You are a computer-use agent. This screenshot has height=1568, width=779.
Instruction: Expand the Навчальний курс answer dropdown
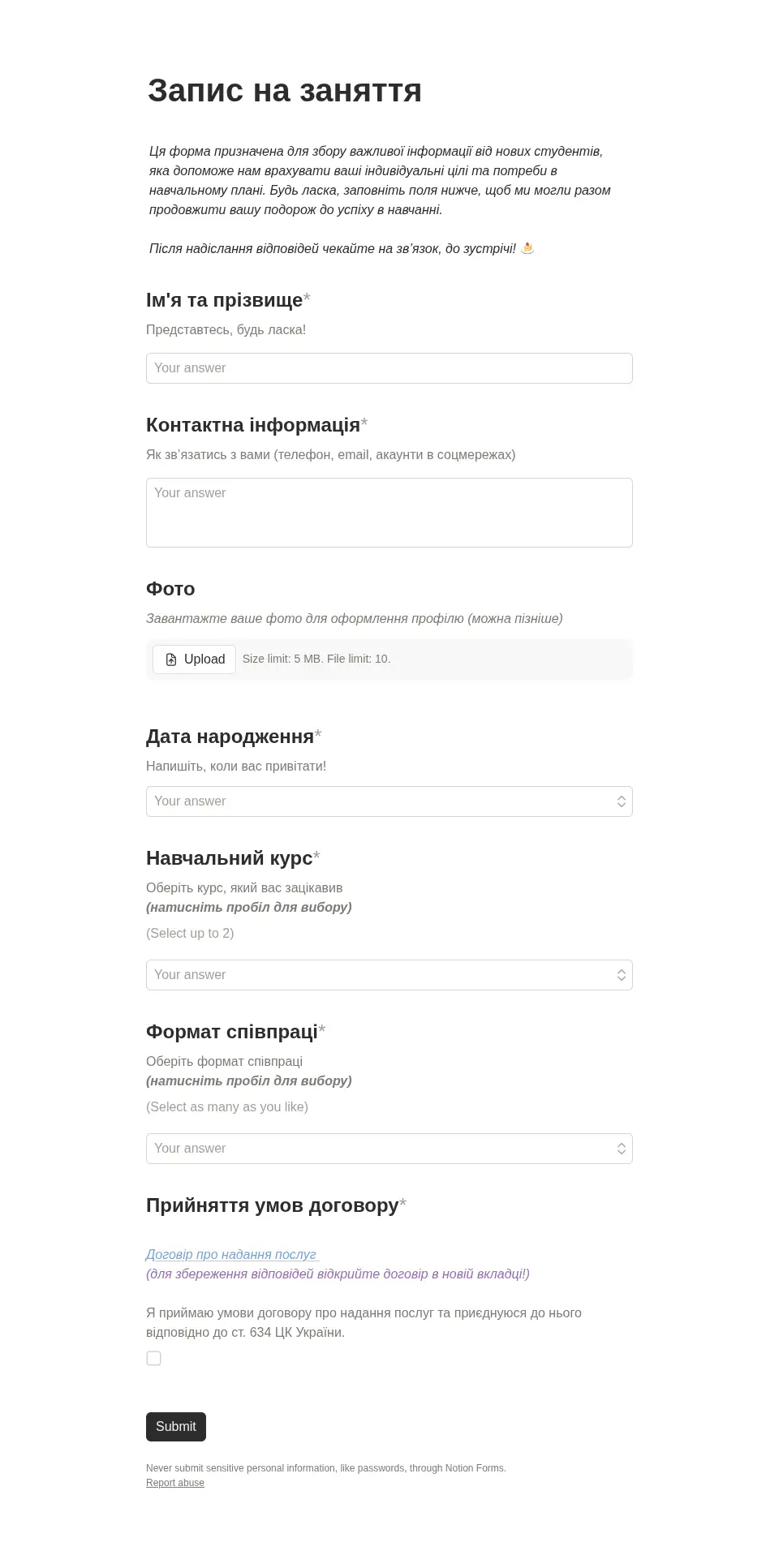click(381, 975)
